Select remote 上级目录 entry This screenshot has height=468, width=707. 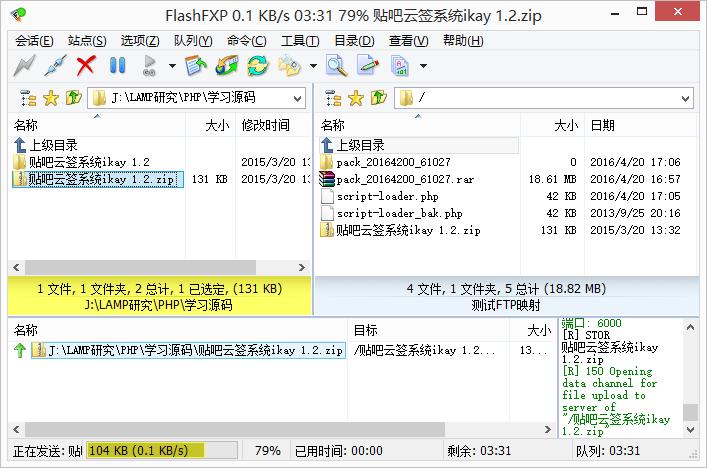click(x=419, y=145)
